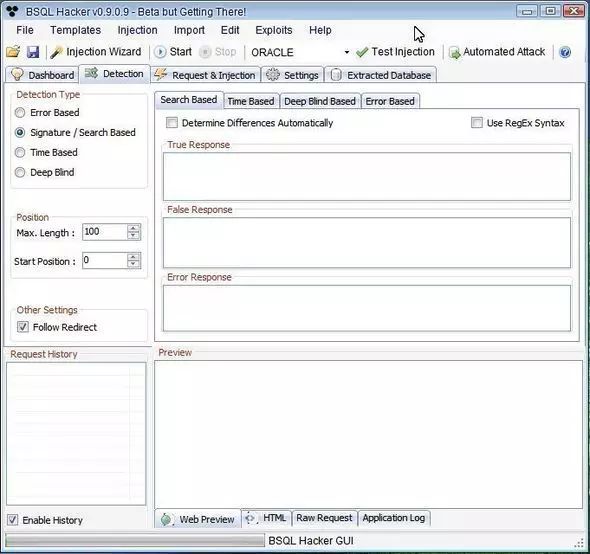Enable Determine Differences Automatically checkbox
Screen dimensions: 590x554
click(x=172, y=123)
